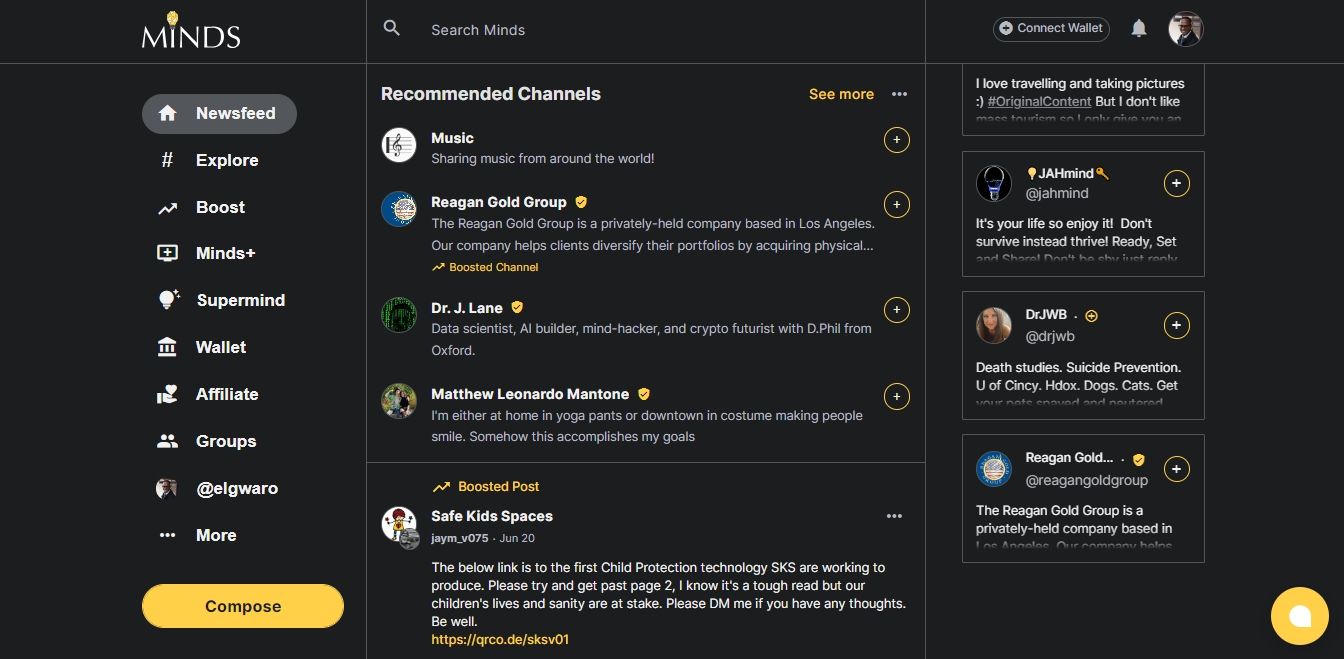Open the chat bubble widget
1344x659 pixels.
pos(1299,615)
